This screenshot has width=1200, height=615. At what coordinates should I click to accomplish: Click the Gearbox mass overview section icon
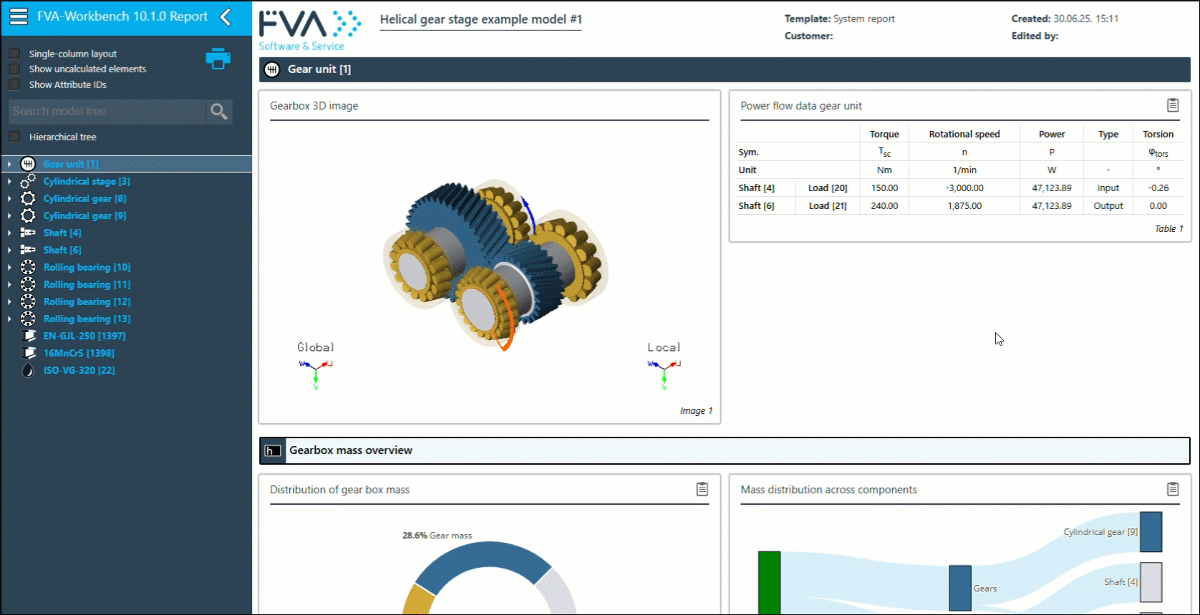pyautogui.click(x=273, y=451)
